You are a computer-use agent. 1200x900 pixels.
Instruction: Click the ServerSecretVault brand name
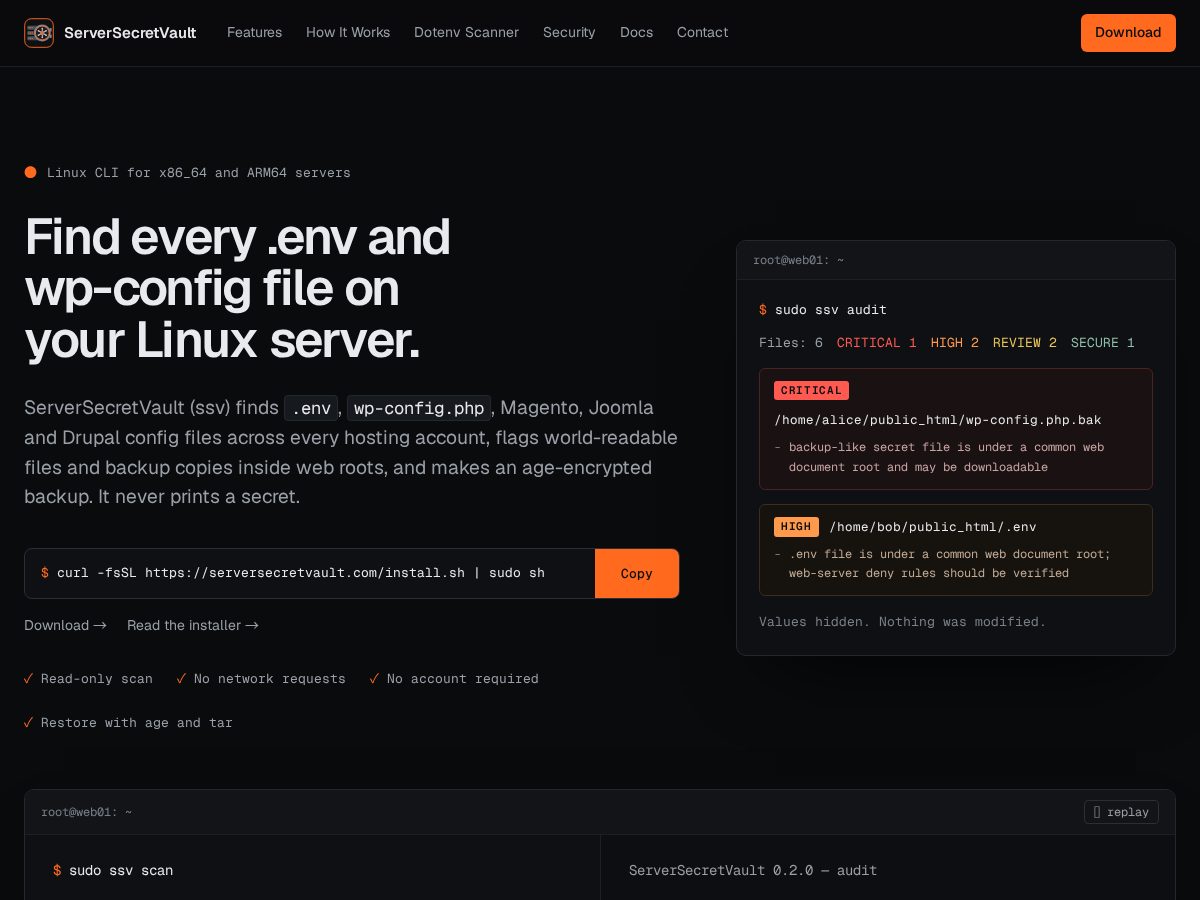pyautogui.click(x=130, y=33)
